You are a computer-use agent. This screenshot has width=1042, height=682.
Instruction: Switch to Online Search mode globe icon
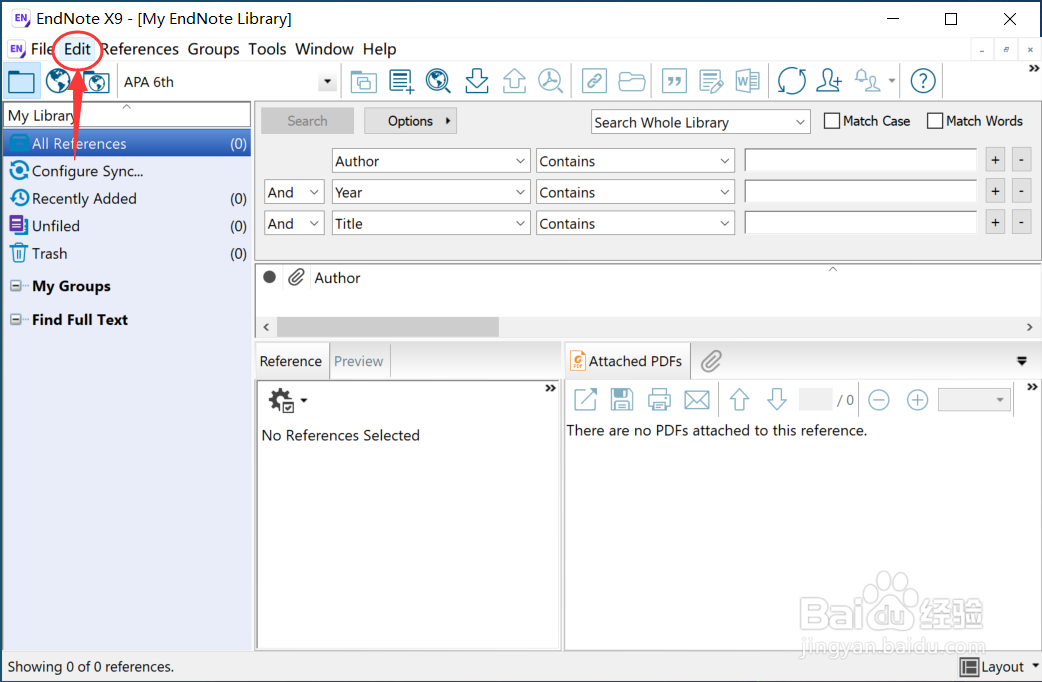[58, 82]
